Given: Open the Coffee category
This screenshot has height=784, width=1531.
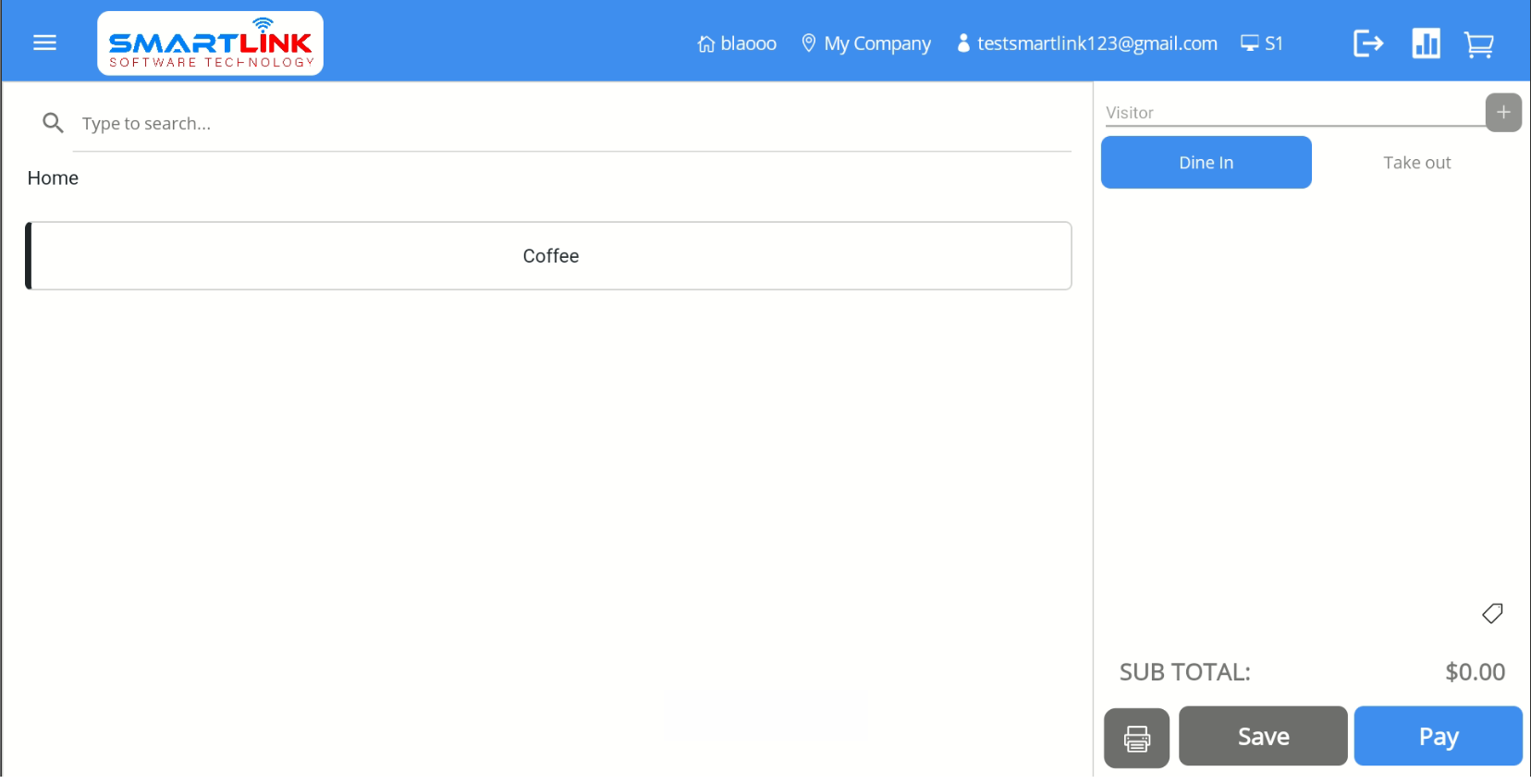Looking at the screenshot, I should (x=550, y=256).
